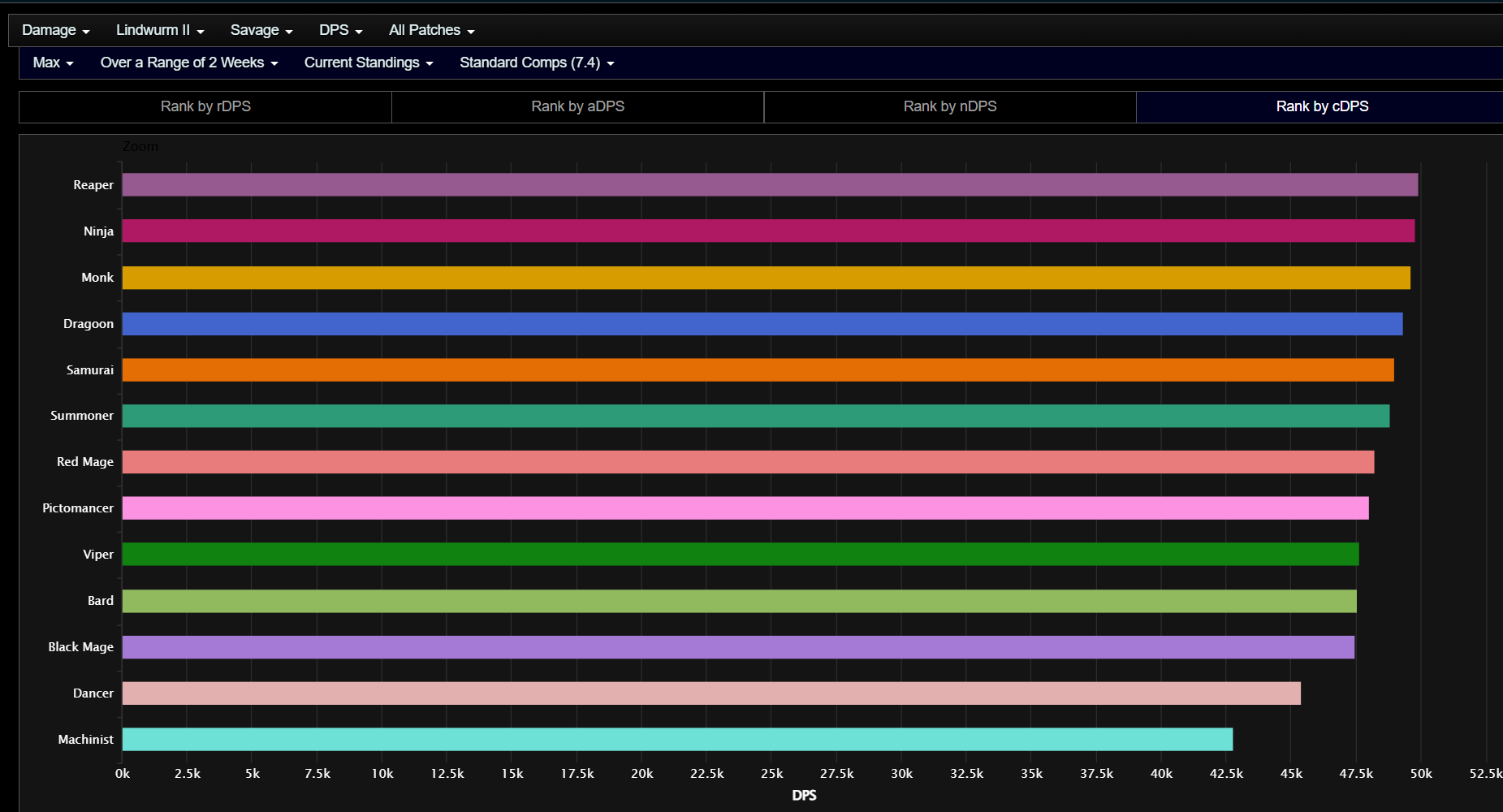Click the pale pink Dancer DPS bar

[711, 693]
